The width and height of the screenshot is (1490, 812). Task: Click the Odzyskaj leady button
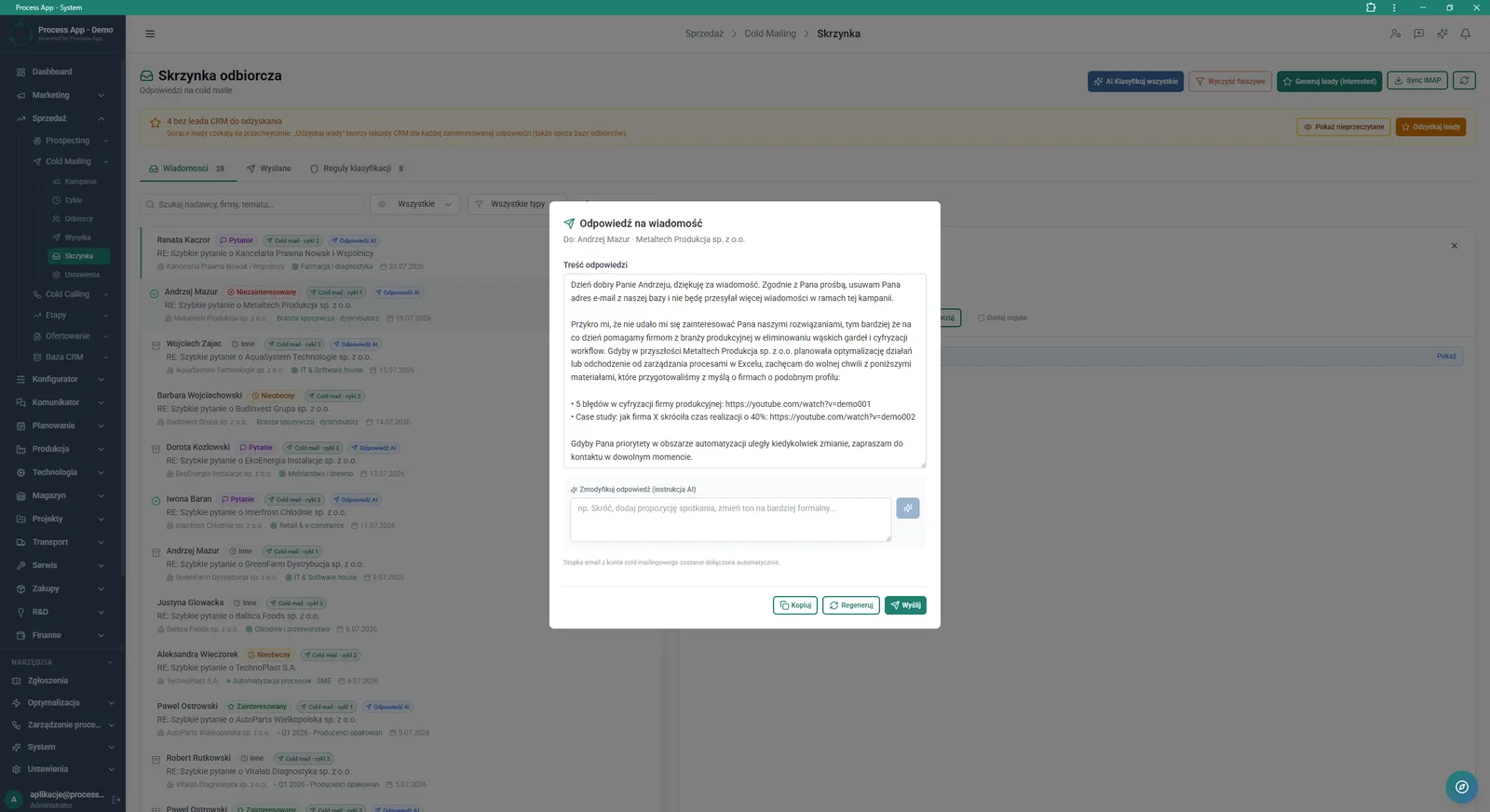coord(1430,127)
